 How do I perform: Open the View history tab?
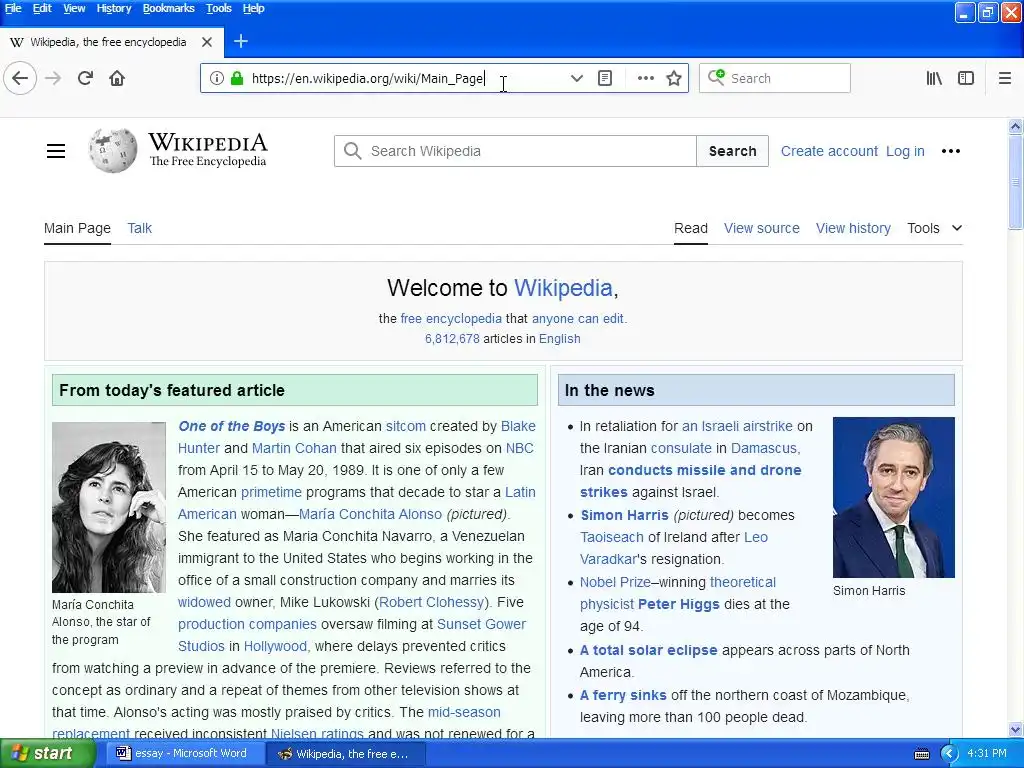tap(853, 228)
